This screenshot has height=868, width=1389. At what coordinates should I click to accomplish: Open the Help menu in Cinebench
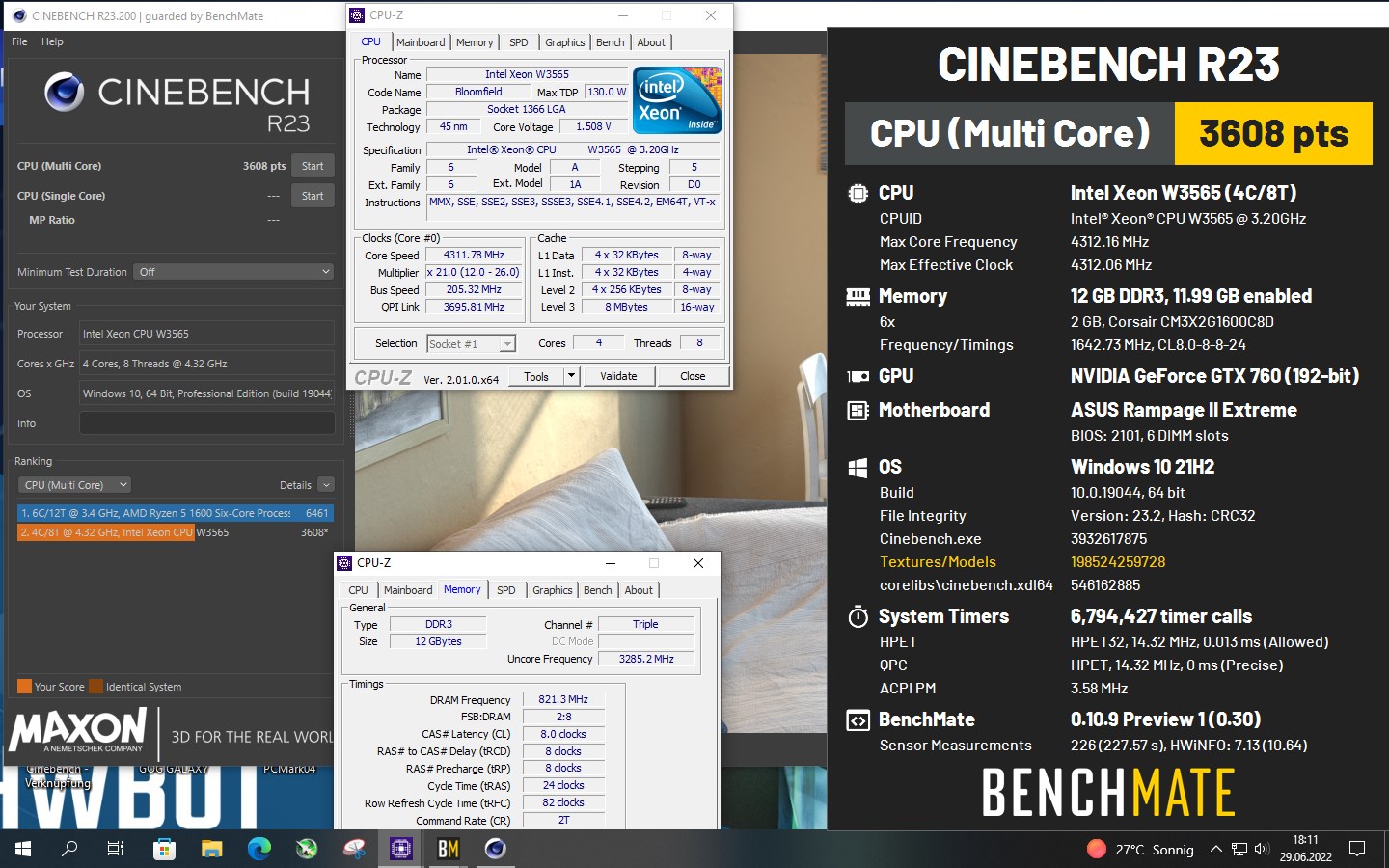click(52, 41)
